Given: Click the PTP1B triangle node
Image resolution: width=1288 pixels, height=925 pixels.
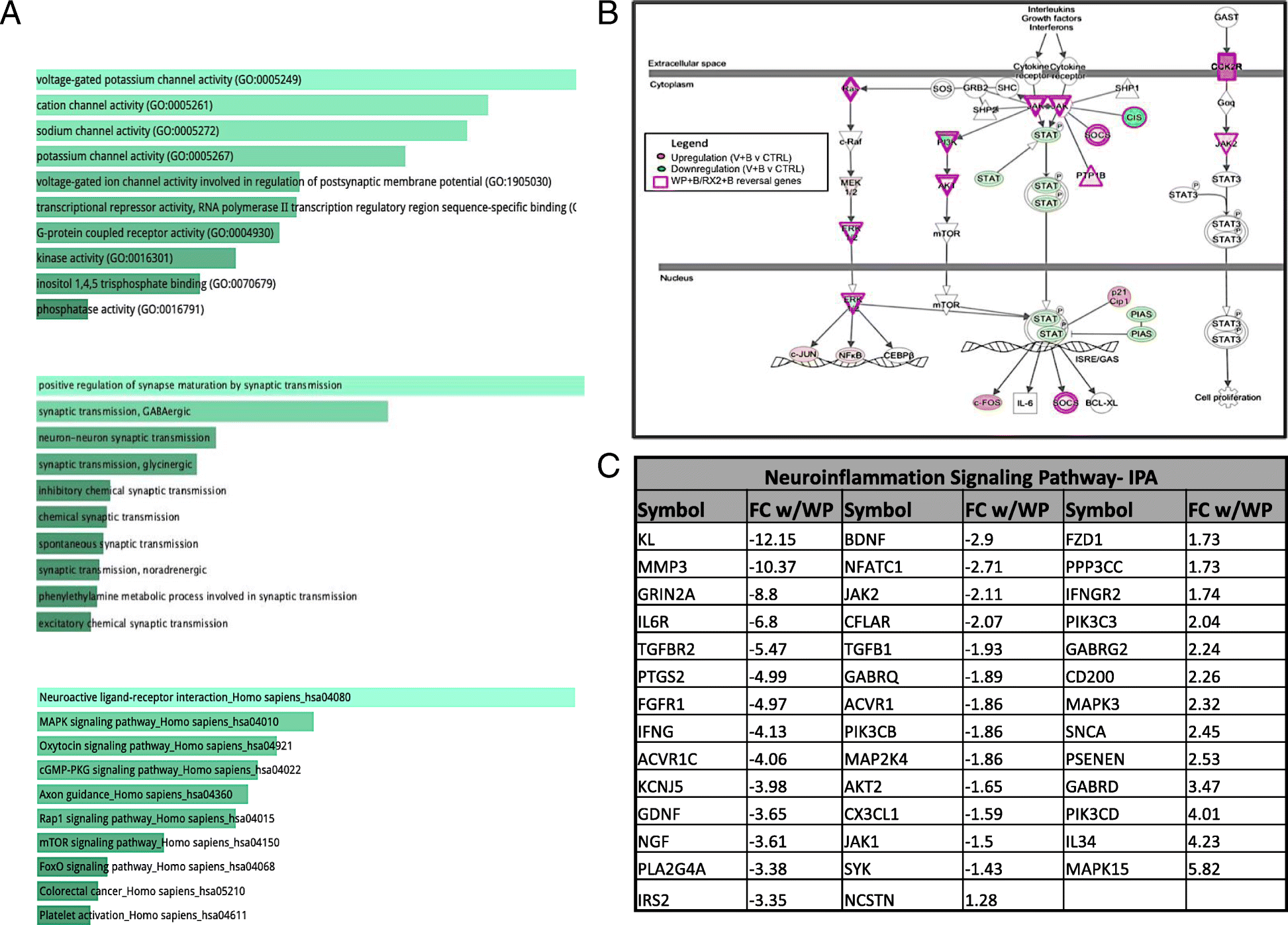Looking at the screenshot, I should [1090, 176].
